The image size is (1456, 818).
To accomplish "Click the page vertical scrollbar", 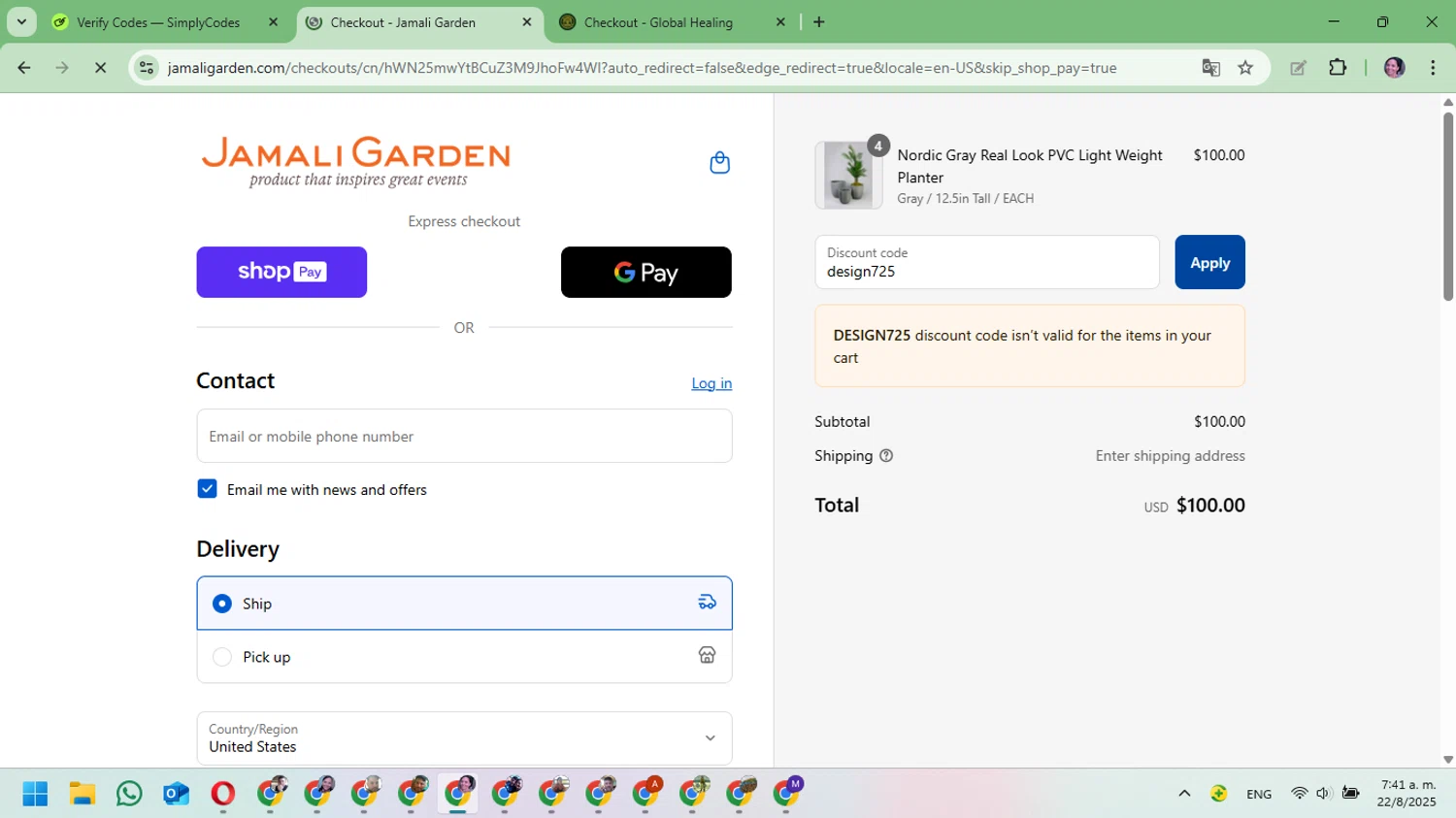I will 1448,206.
